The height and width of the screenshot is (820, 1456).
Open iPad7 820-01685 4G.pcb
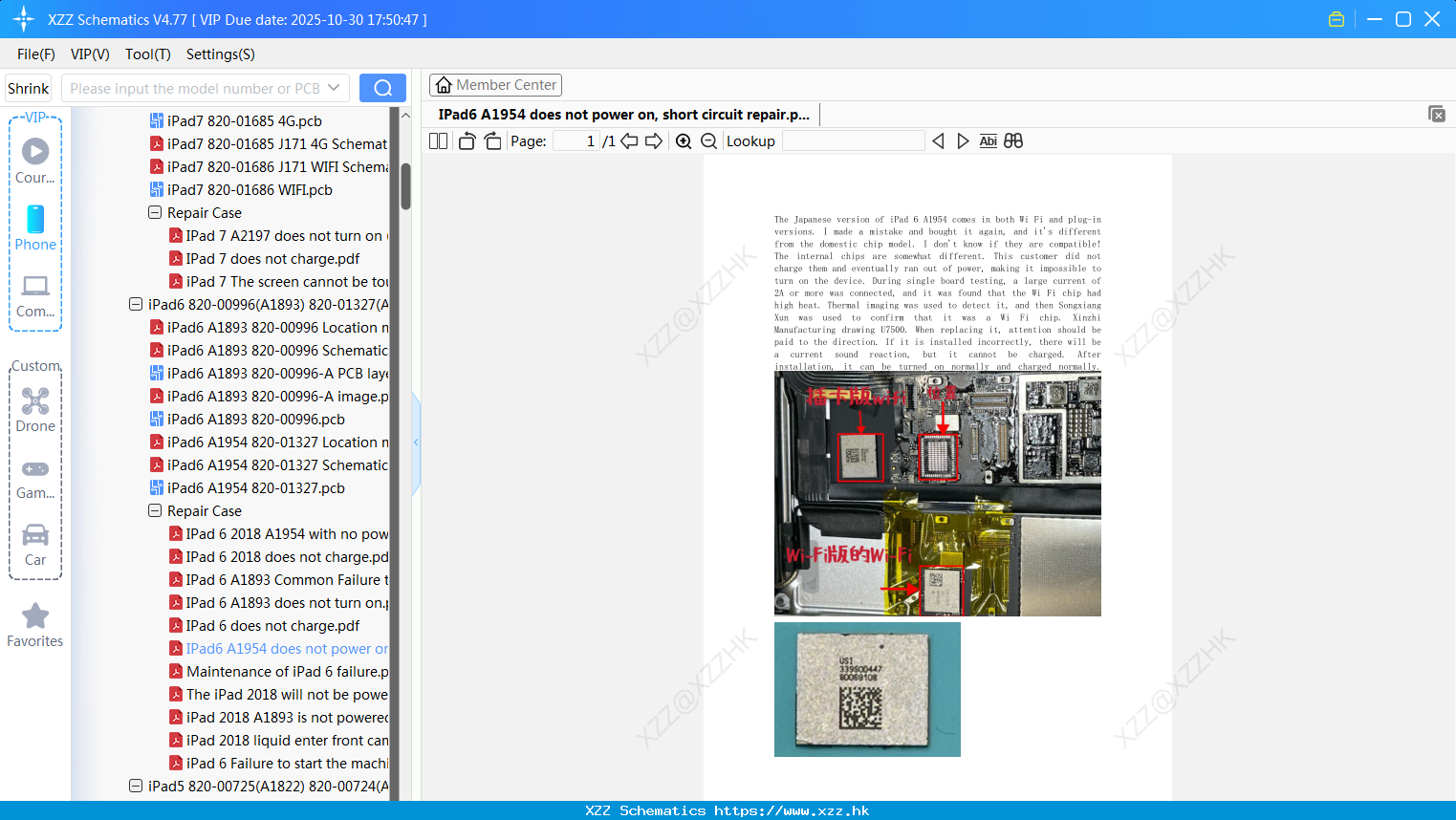click(236, 120)
